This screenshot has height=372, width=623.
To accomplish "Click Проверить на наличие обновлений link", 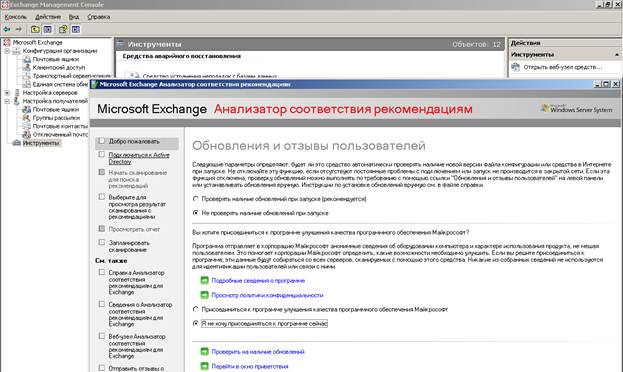I will tap(258, 352).
